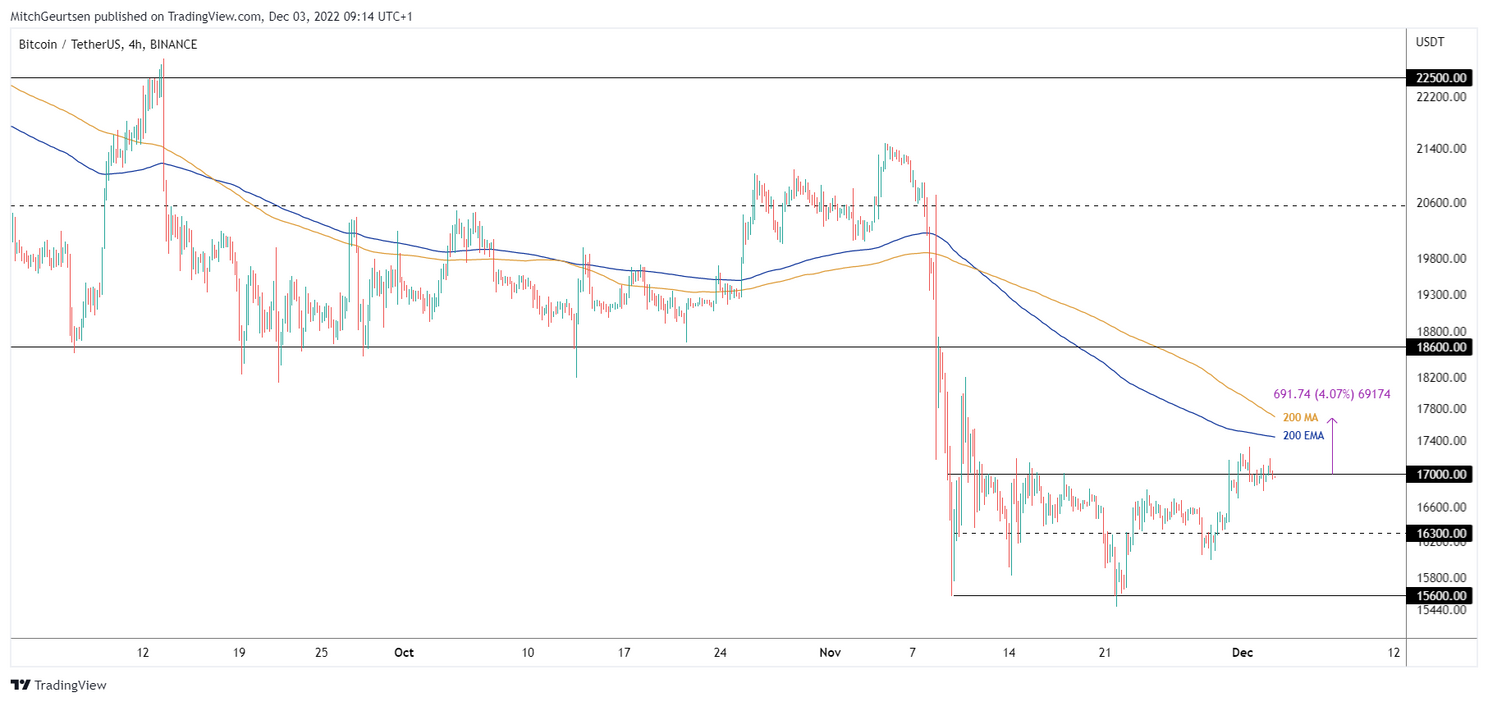Click the date label 19 on the axis
1488x703 pixels.
tap(239, 652)
